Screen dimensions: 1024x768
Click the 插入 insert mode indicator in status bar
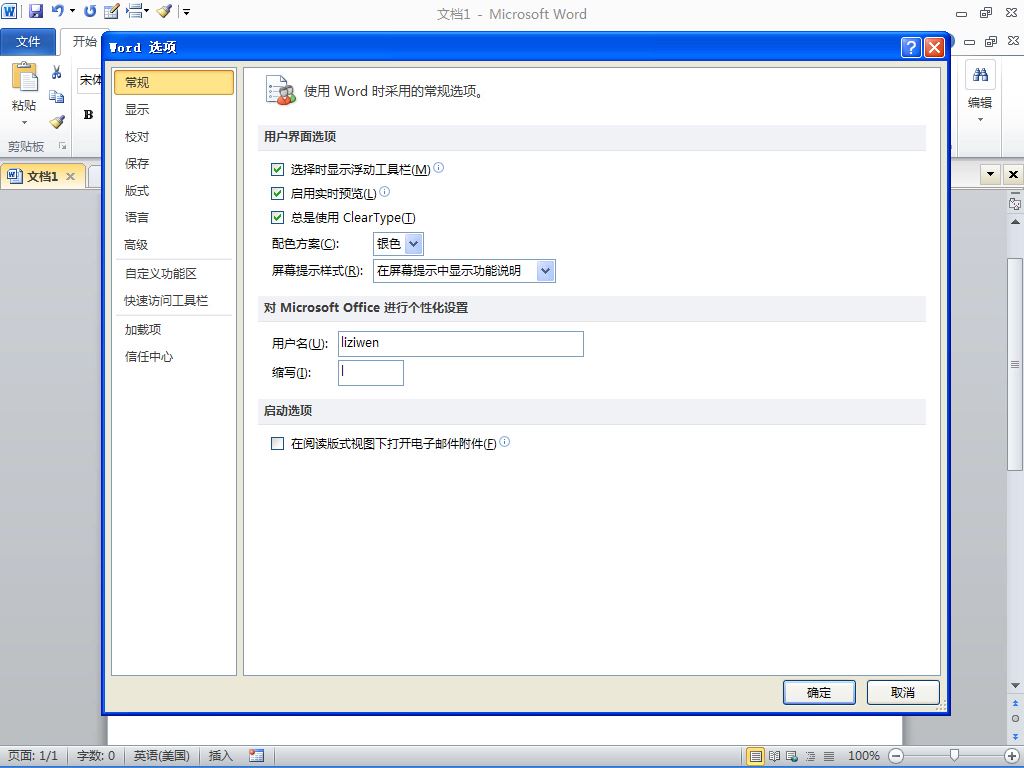coord(221,756)
